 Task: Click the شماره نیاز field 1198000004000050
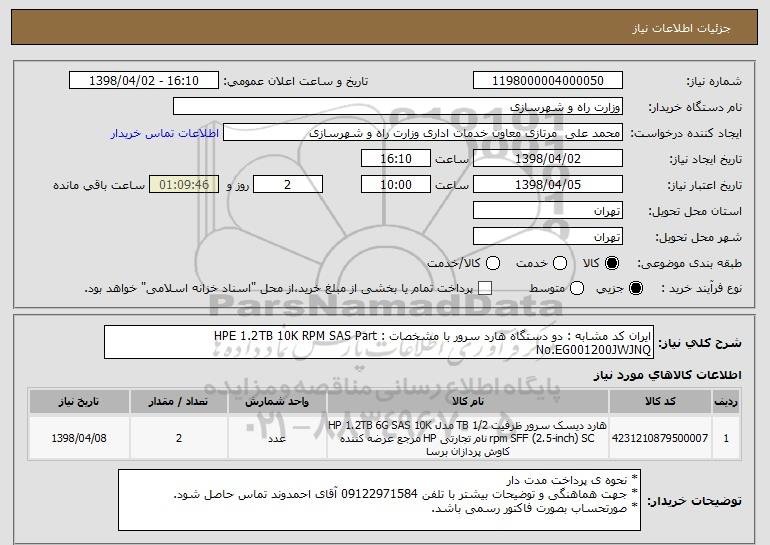point(548,81)
